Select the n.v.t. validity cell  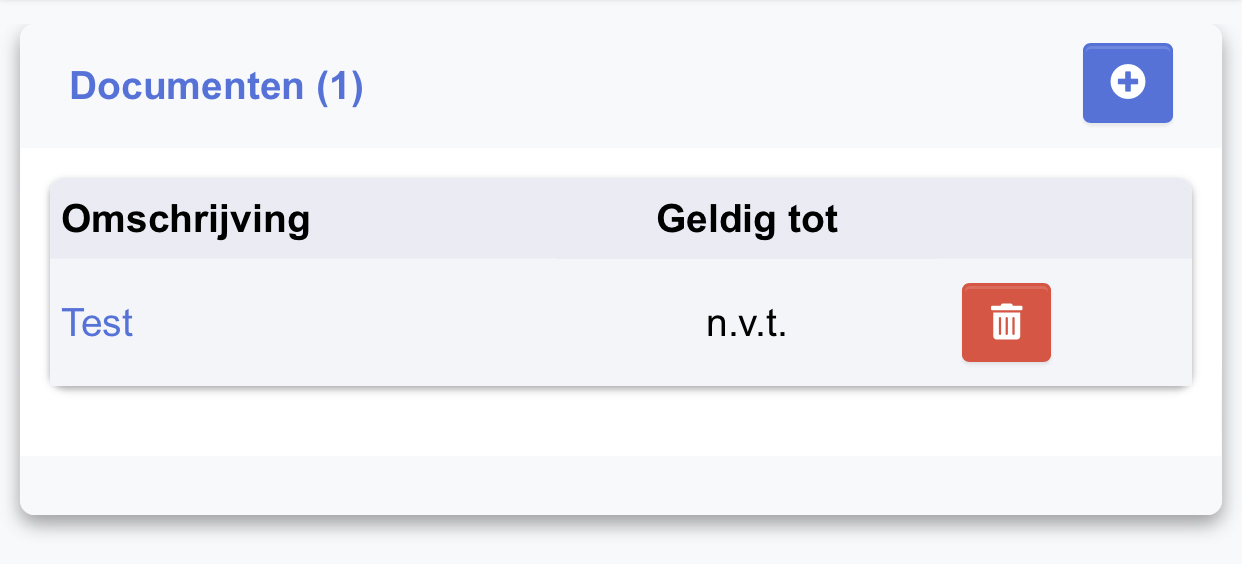[x=747, y=324]
